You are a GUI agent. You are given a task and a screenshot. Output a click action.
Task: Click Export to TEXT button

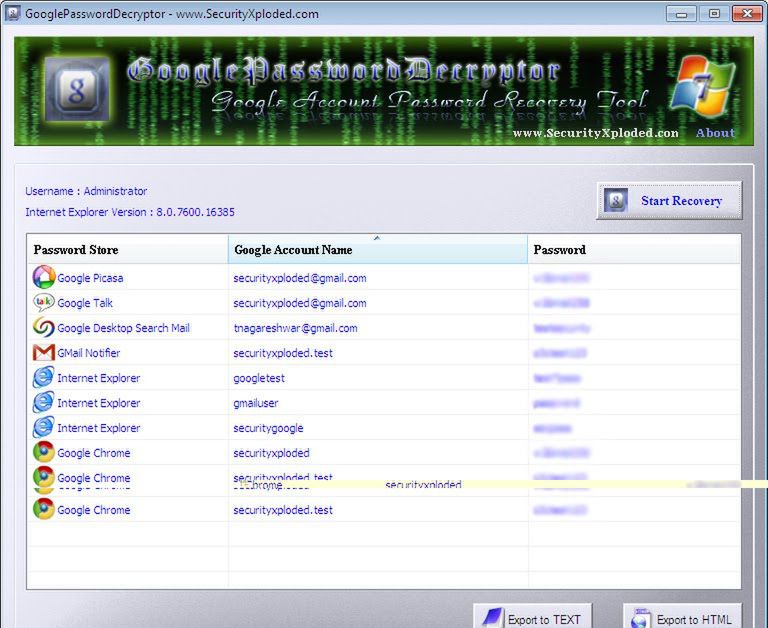pyautogui.click(x=532, y=618)
